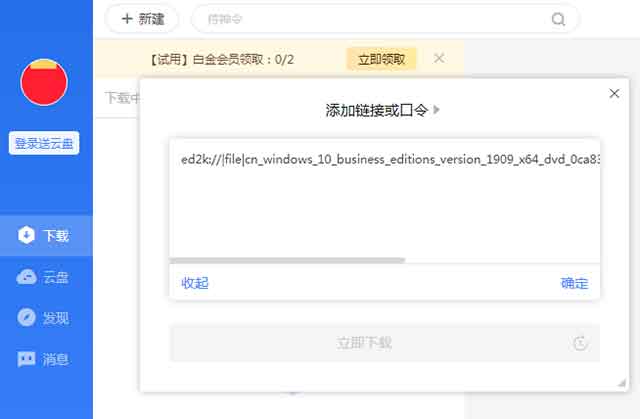Click the 登录送云盘 login button
Screen dimensions: 640x419
44,143
